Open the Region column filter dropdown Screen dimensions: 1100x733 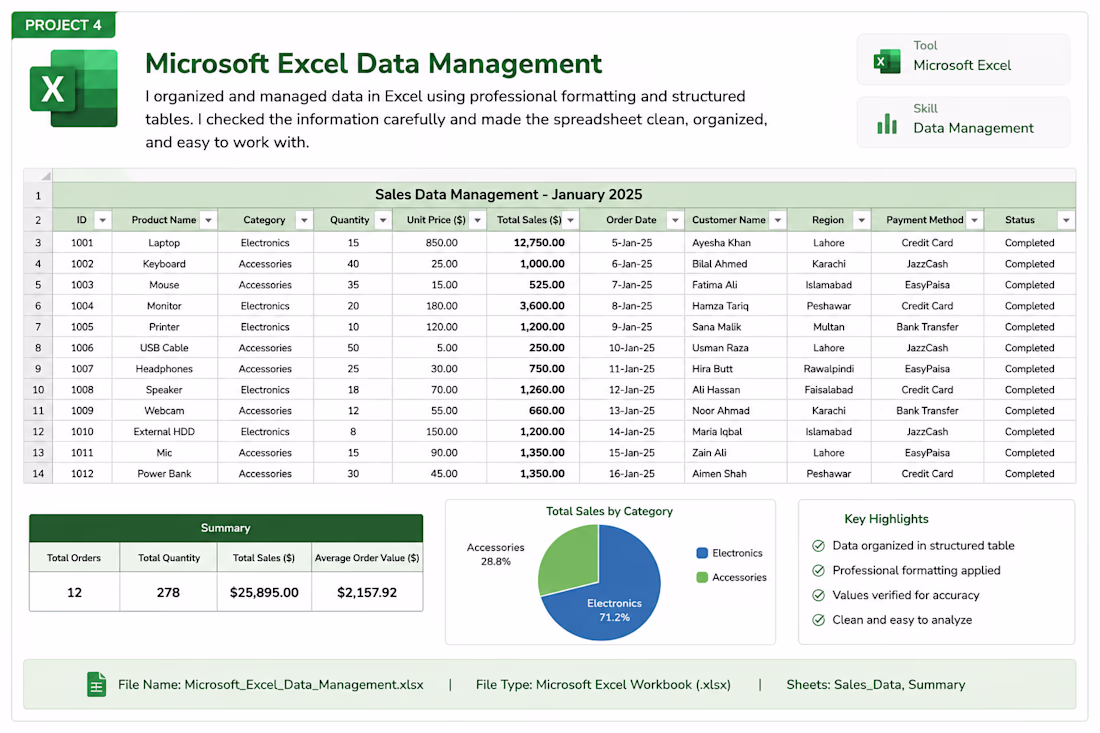tap(861, 220)
